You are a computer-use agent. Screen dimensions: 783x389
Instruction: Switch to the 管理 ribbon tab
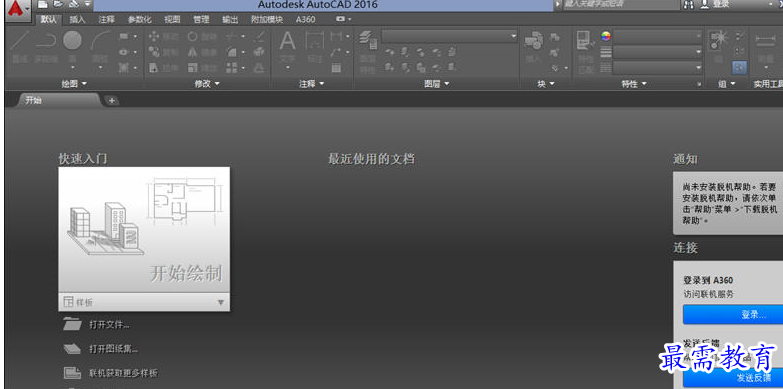click(201, 19)
